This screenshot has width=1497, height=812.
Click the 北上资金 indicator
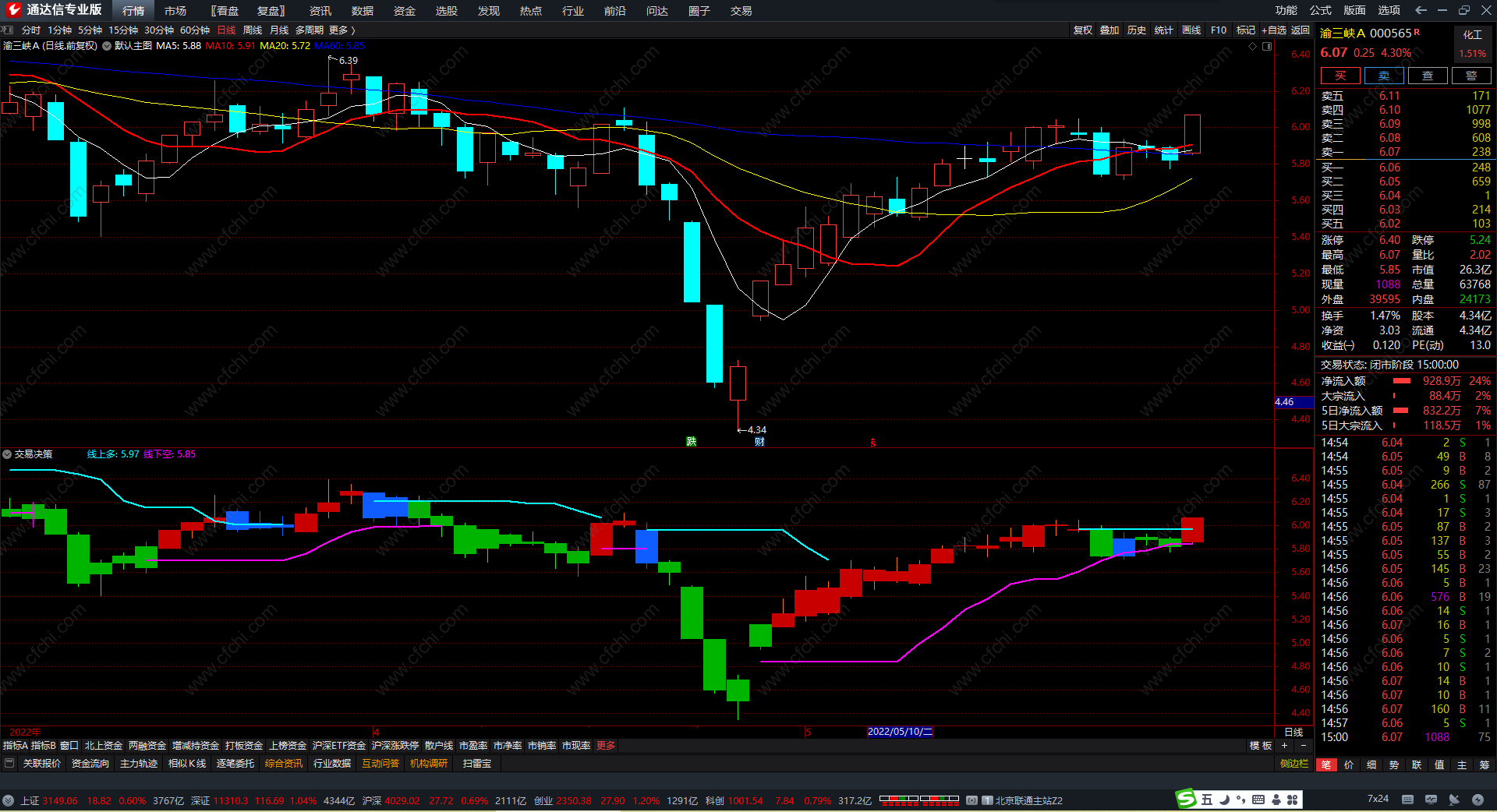click(104, 746)
